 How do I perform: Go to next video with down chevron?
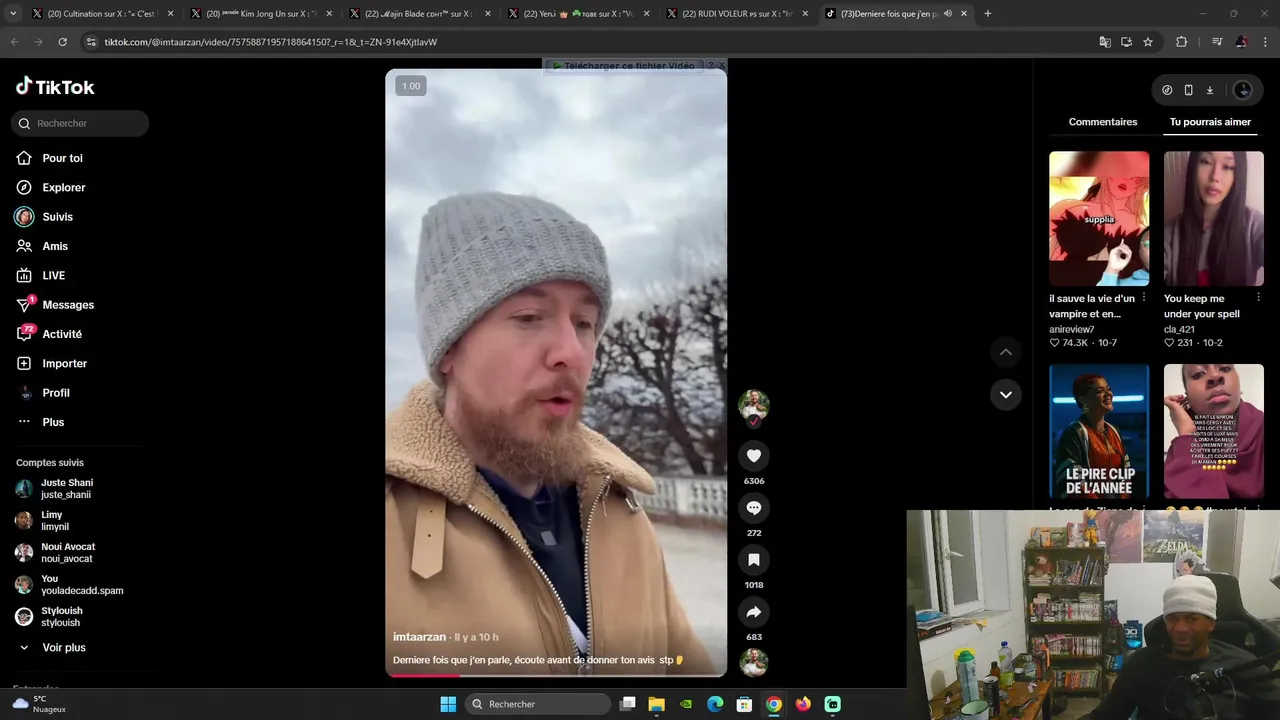coord(1006,394)
